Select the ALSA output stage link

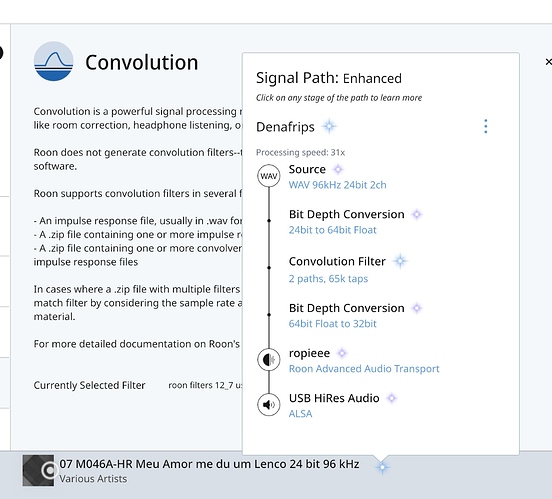coord(300,414)
